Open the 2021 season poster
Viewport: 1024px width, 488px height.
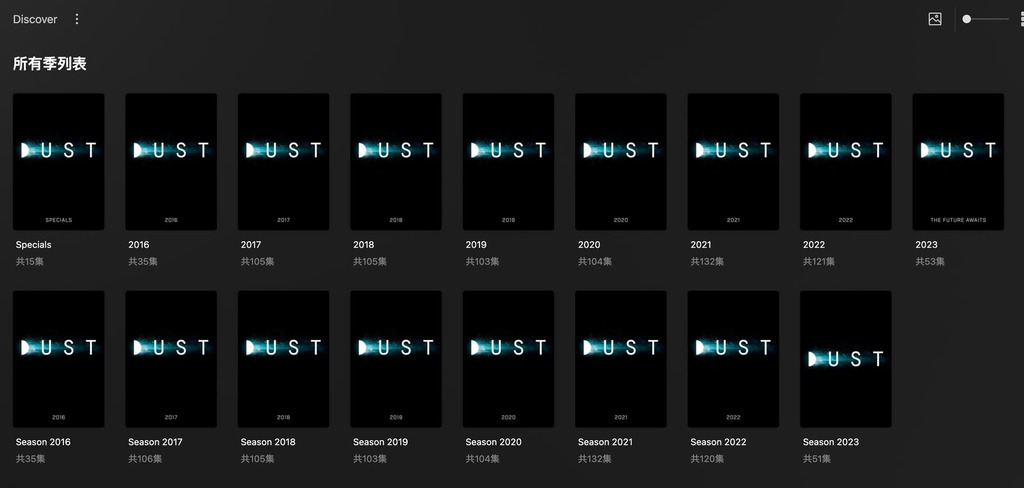[733, 161]
